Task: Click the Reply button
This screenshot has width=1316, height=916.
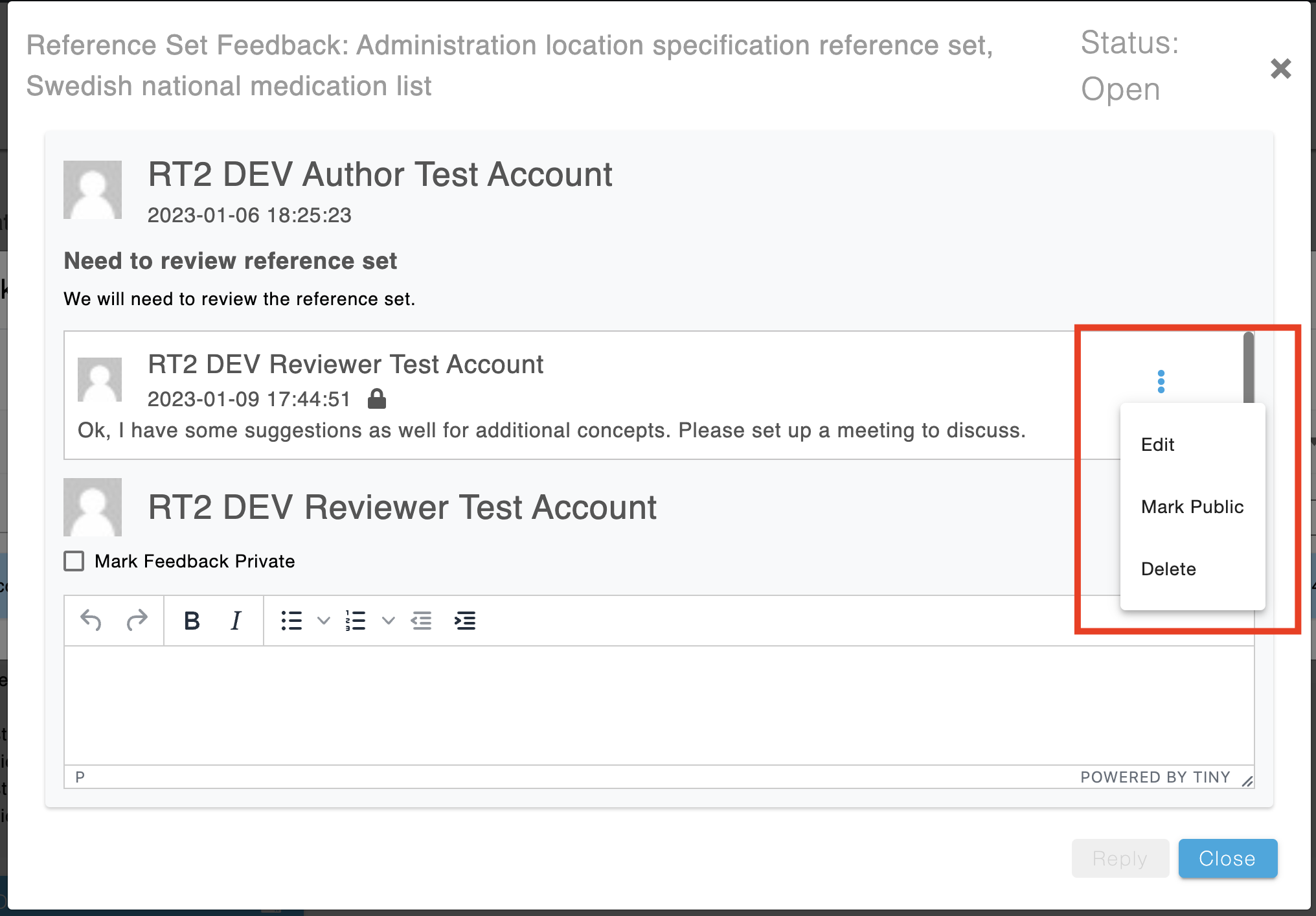Action: click(x=1120, y=858)
